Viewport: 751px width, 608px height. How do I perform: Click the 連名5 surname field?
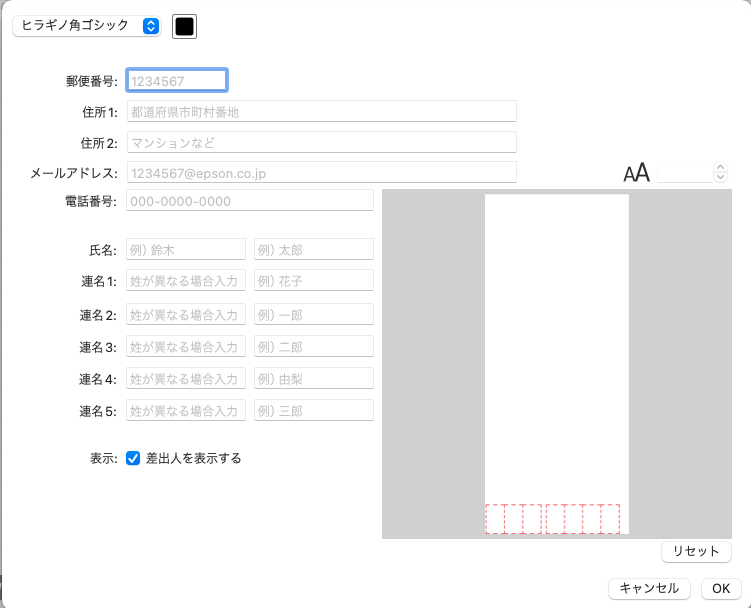pos(186,410)
